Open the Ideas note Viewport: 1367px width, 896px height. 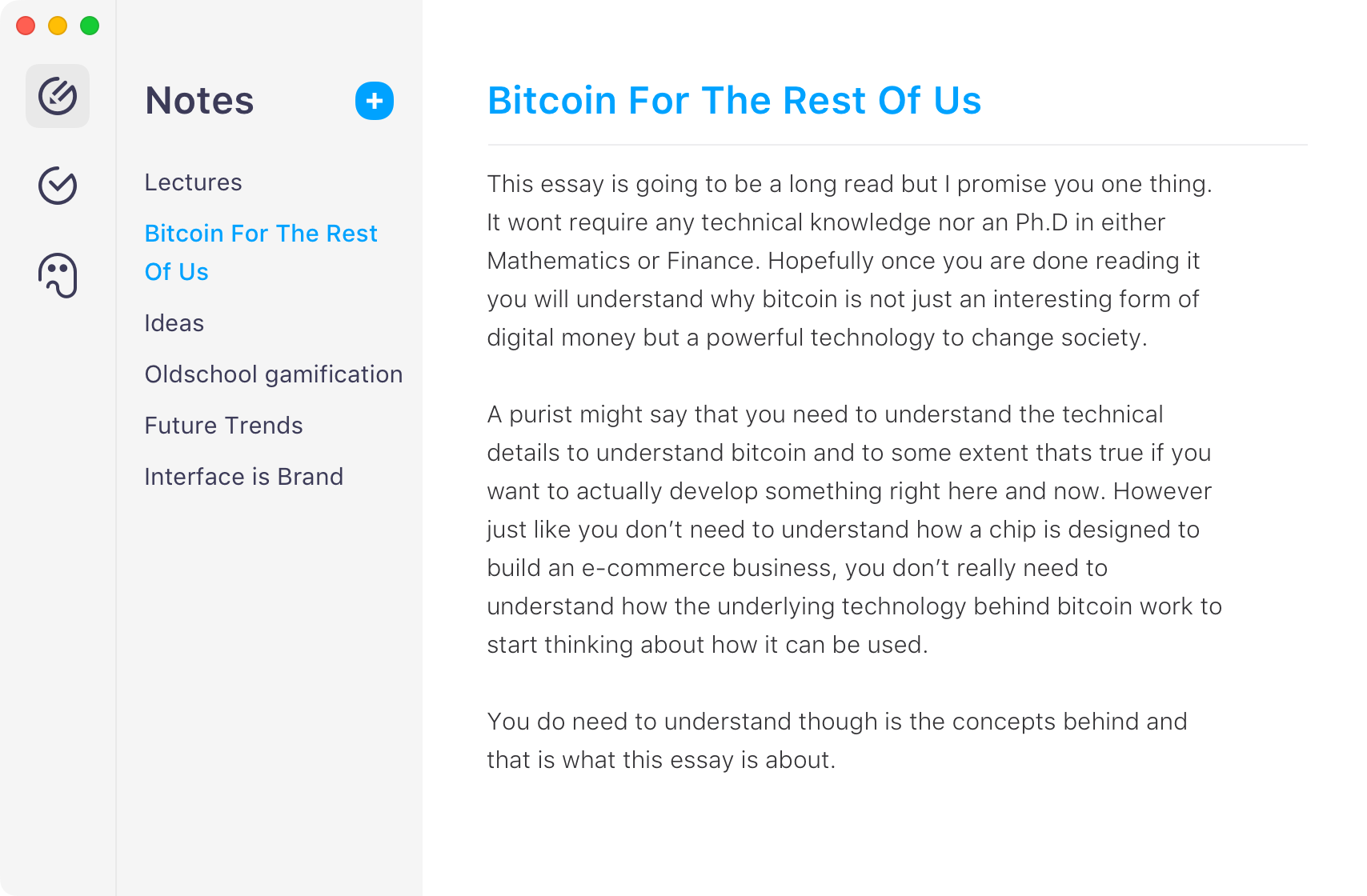coord(174,323)
